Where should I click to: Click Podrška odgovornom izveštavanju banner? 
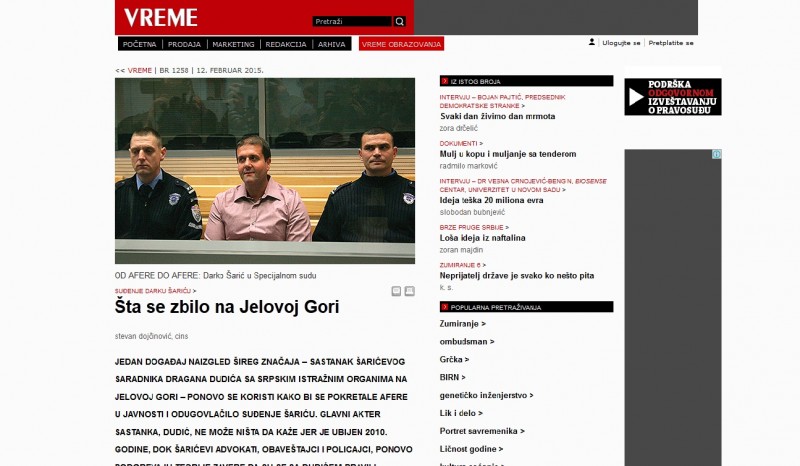coord(673,96)
